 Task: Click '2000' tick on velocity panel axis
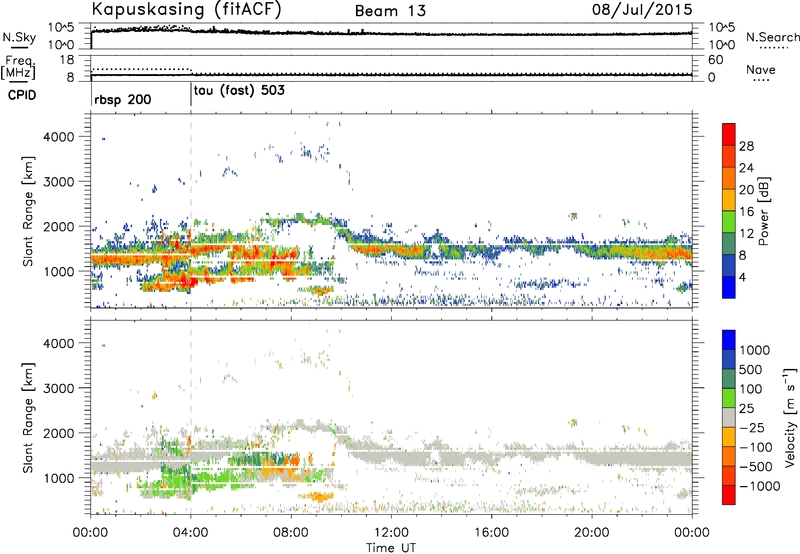[x=58, y=433]
